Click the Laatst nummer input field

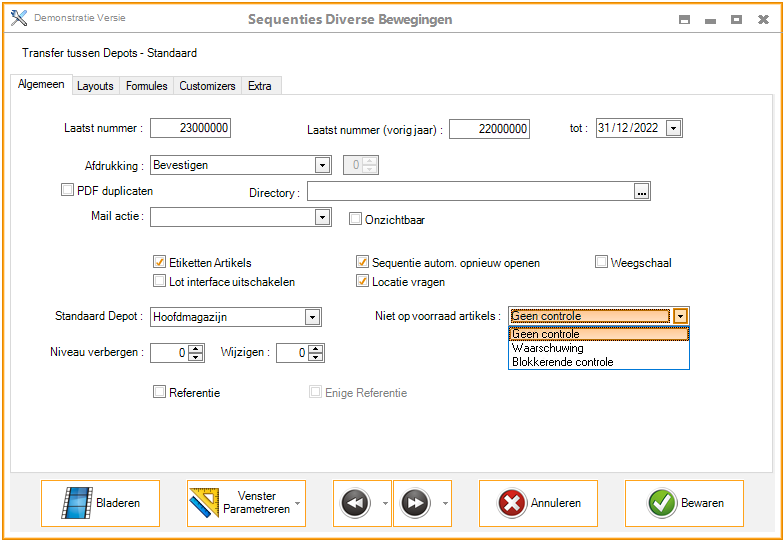[190, 128]
